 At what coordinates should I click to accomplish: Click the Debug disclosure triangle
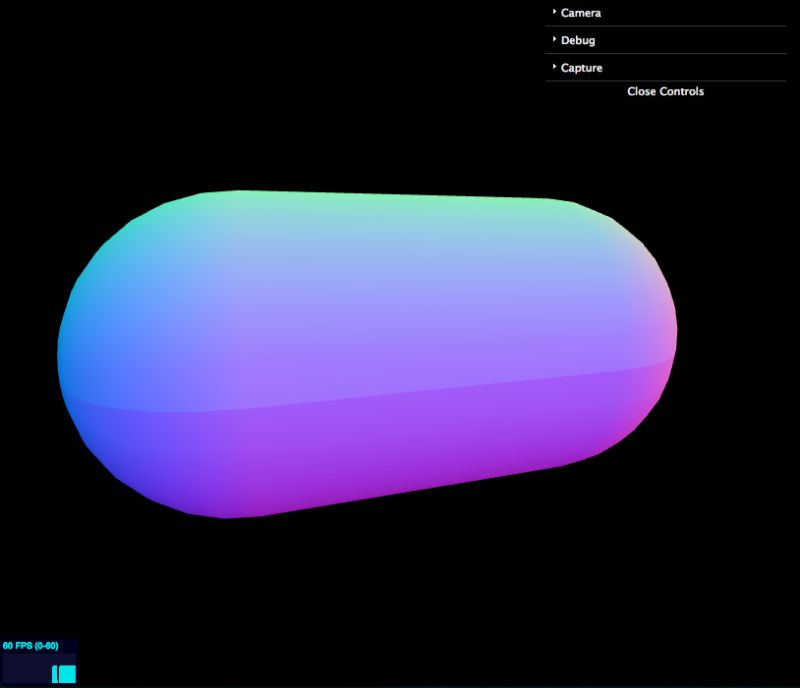552,40
